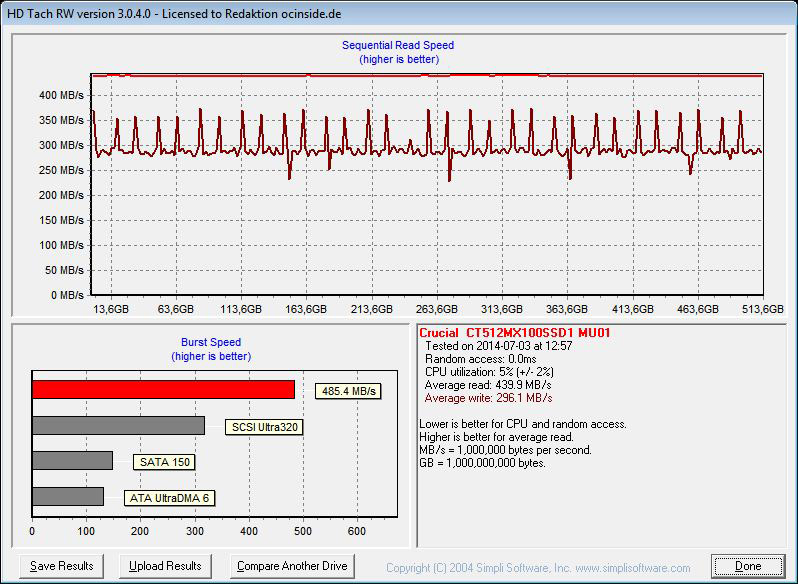Viewport: 798px width, 584px height.
Task: Click the 363,6GB axis label
Action: 567,309
